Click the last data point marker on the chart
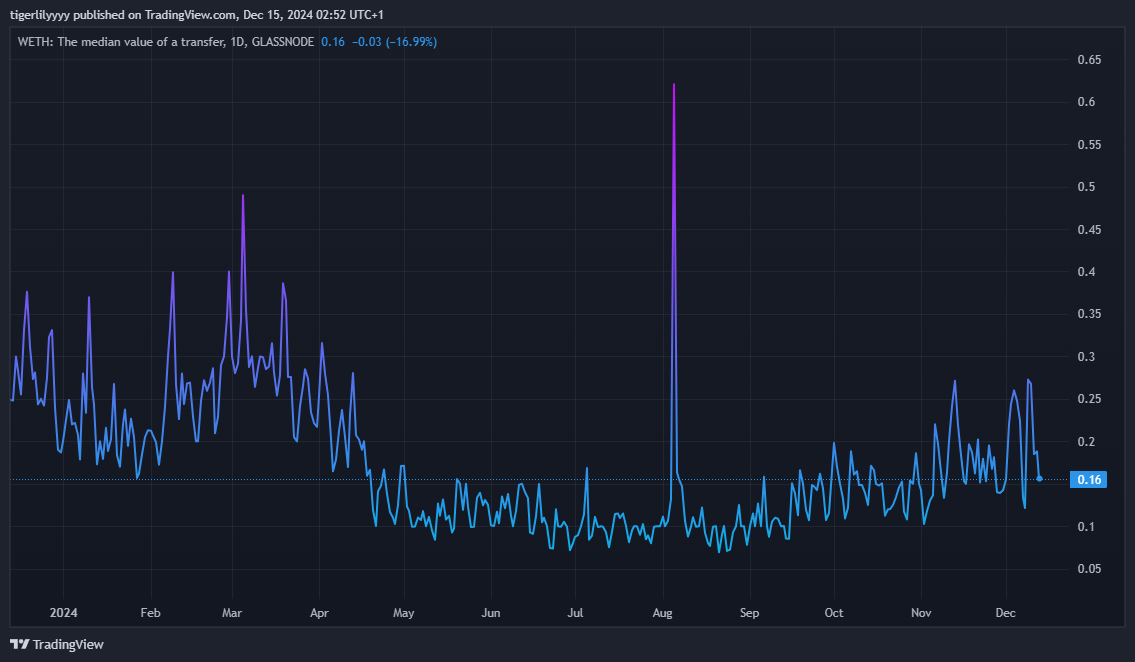This screenshot has width=1135, height=662. [x=1039, y=480]
